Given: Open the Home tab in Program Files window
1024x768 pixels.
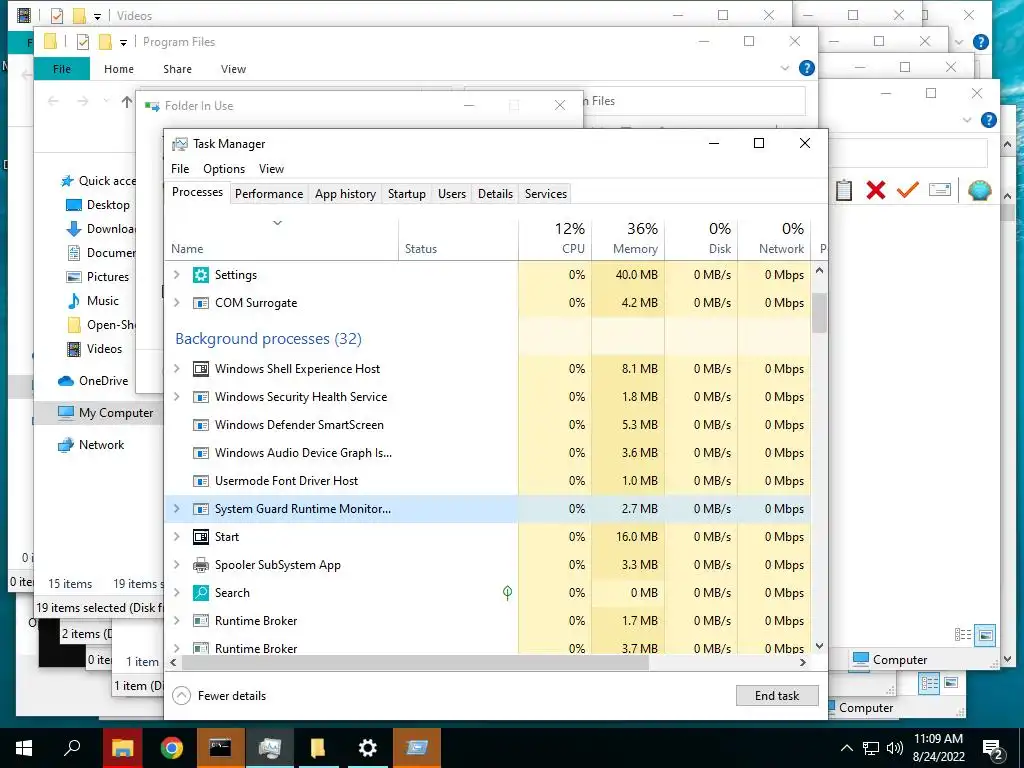Looking at the screenshot, I should [119, 69].
